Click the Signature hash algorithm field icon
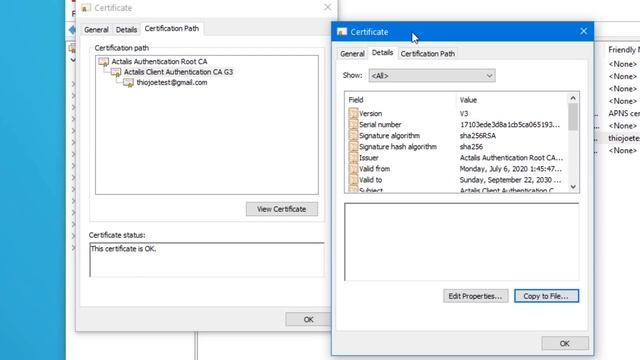Image resolution: width=640 pixels, height=360 pixels. point(353,147)
